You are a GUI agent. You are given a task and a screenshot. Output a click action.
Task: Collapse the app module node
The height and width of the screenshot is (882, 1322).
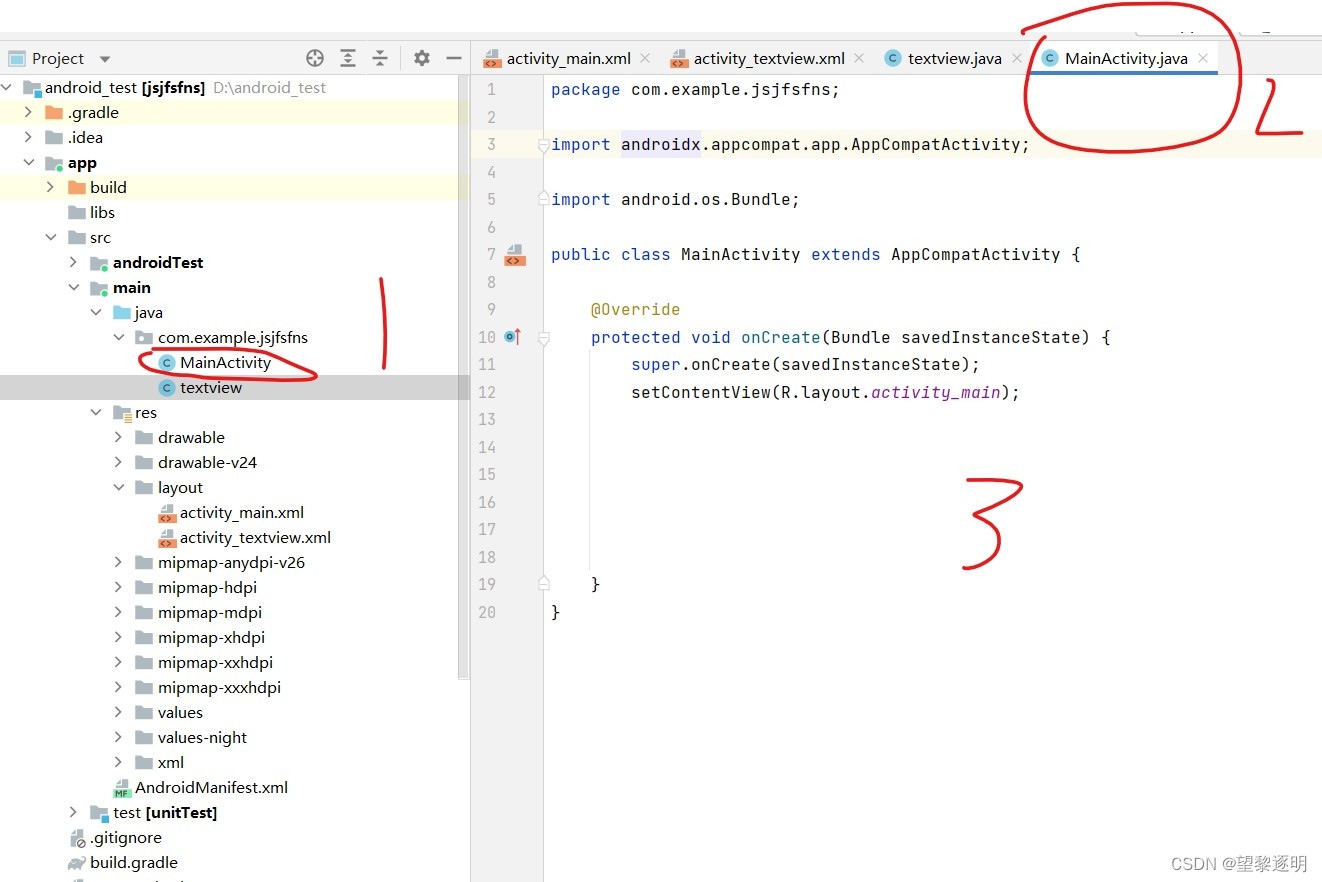29,163
